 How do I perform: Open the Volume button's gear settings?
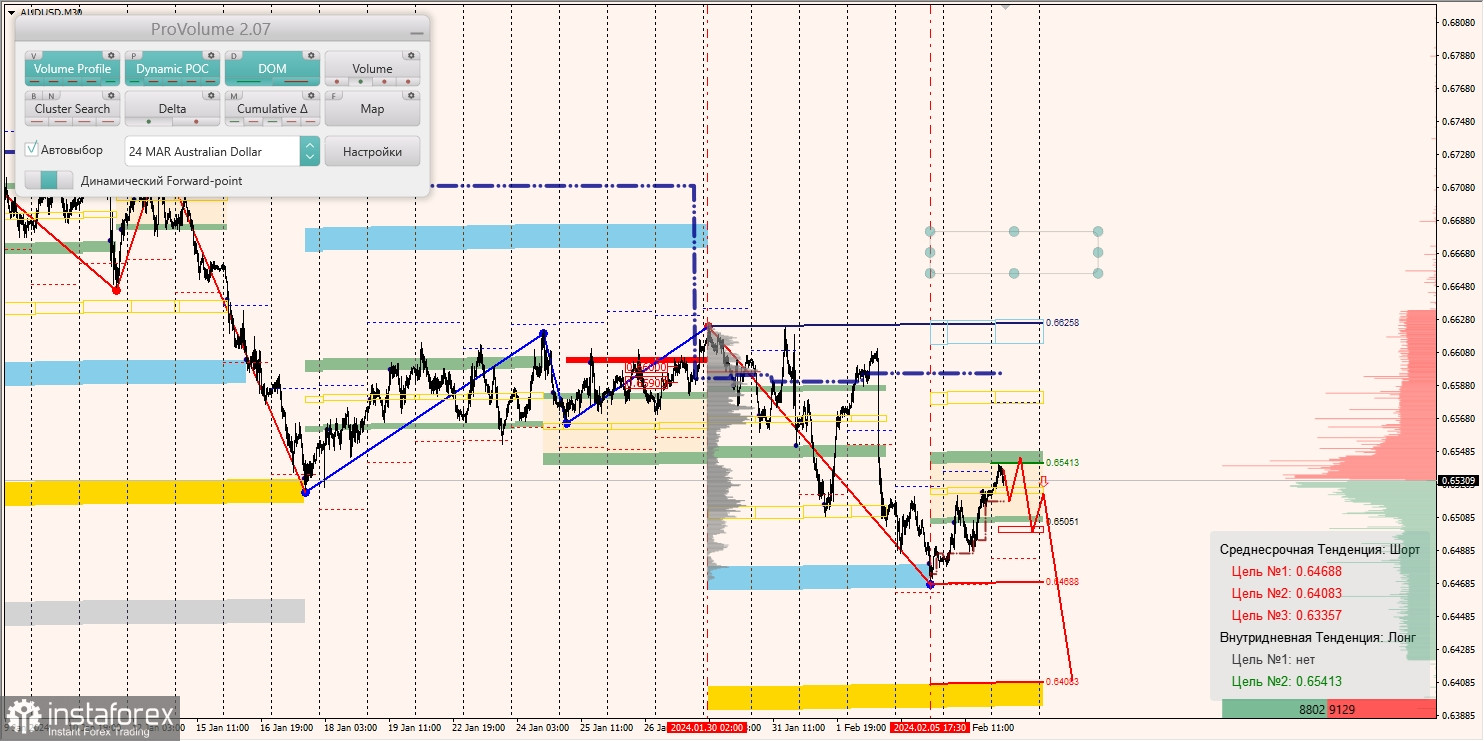(411, 55)
